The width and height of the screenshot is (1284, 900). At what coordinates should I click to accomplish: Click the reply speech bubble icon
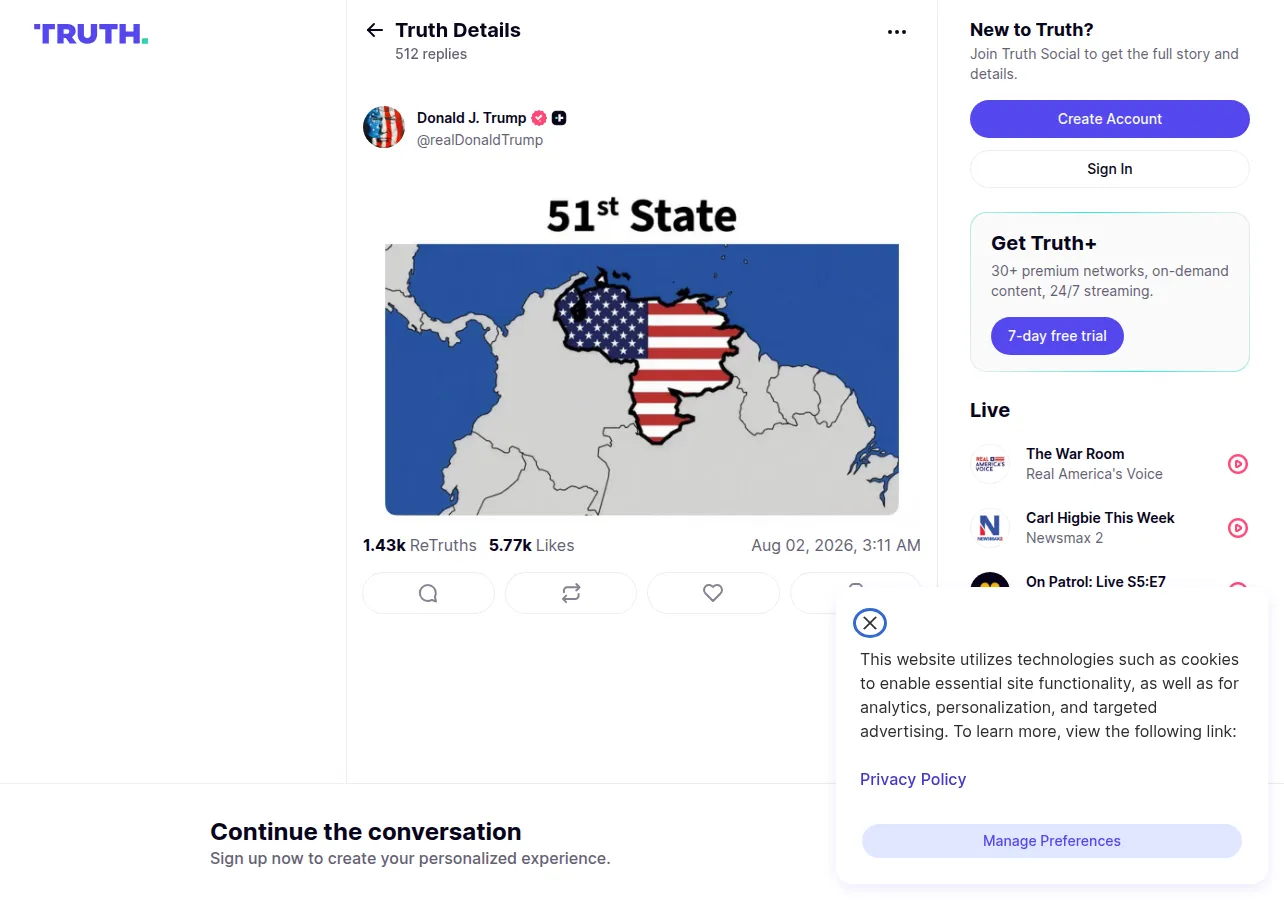pyautogui.click(x=428, y=593)
